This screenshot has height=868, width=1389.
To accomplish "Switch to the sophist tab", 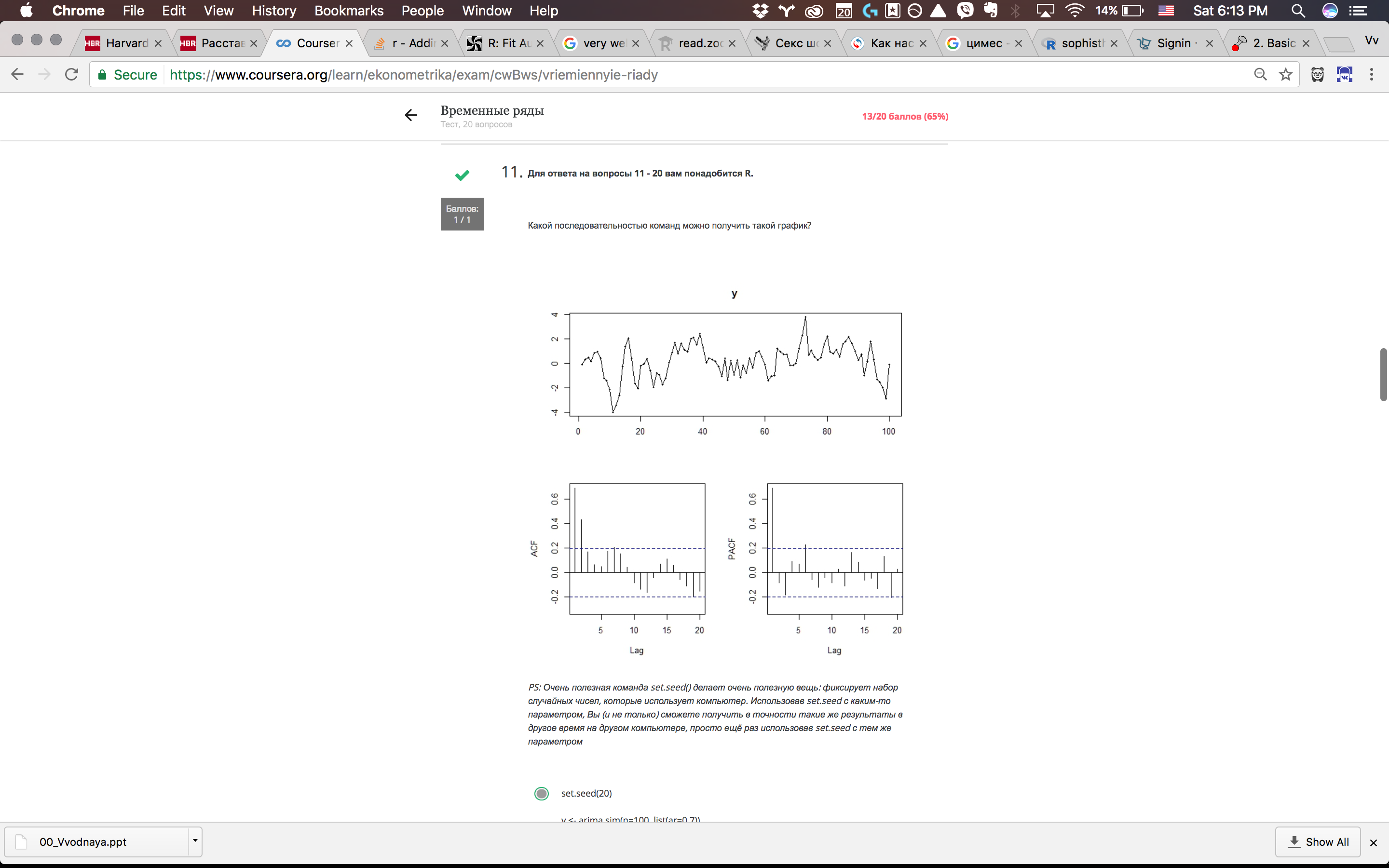I will click(x=1082, y=43).
